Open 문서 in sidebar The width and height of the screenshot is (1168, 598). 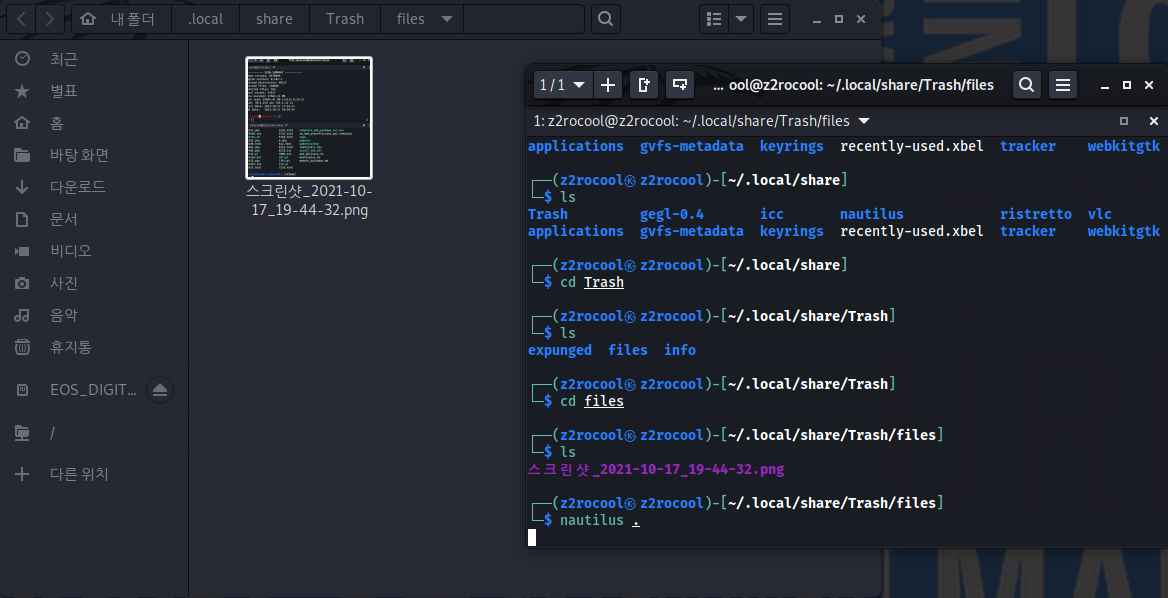[94, 219]
